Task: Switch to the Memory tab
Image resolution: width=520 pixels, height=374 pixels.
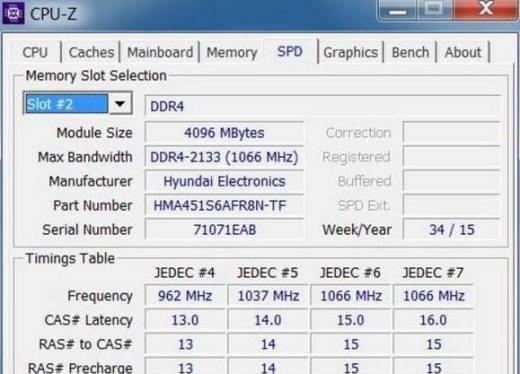Action: click(x=232, y=52)
